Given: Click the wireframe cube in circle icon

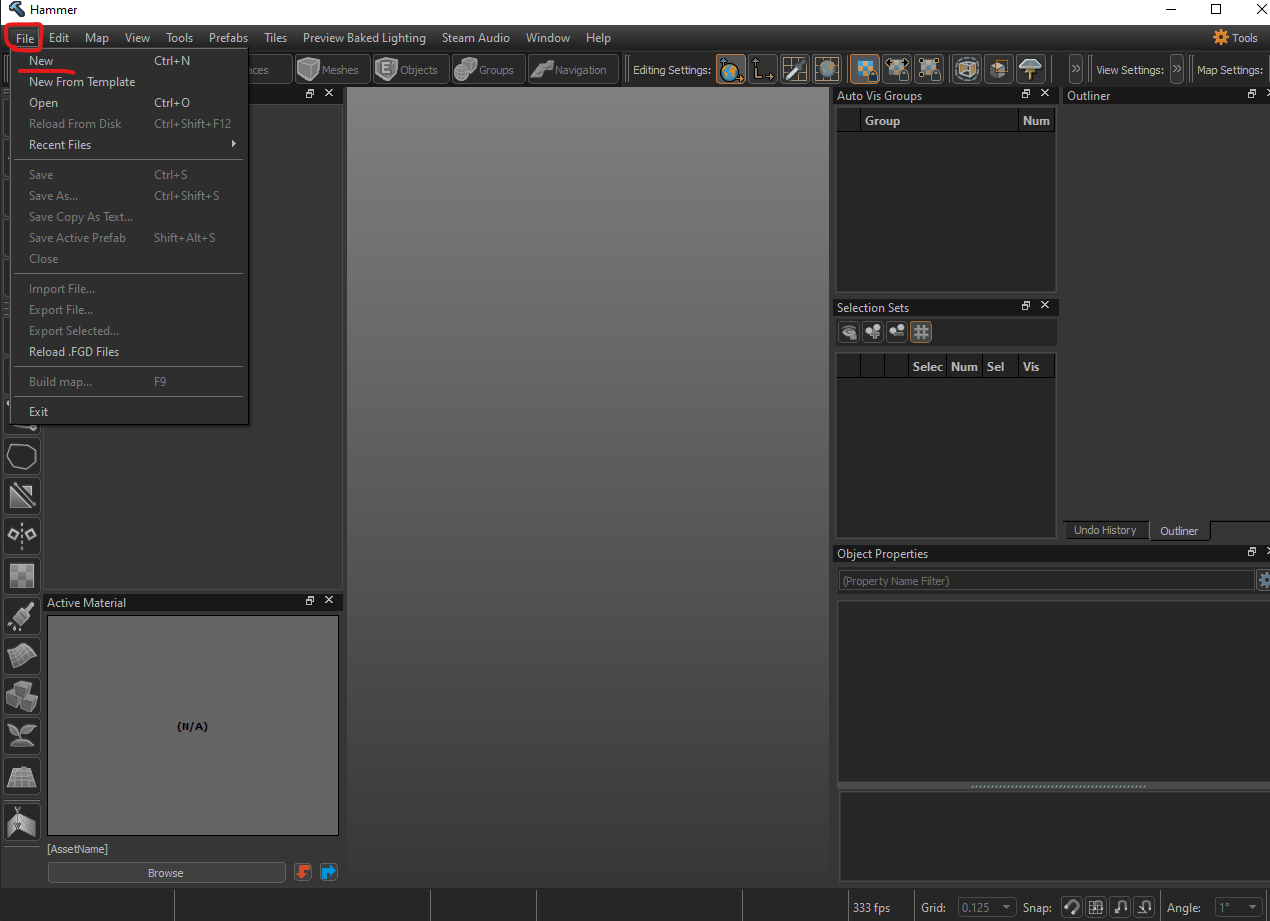Looking at the screenshot, I should (967, 69).
